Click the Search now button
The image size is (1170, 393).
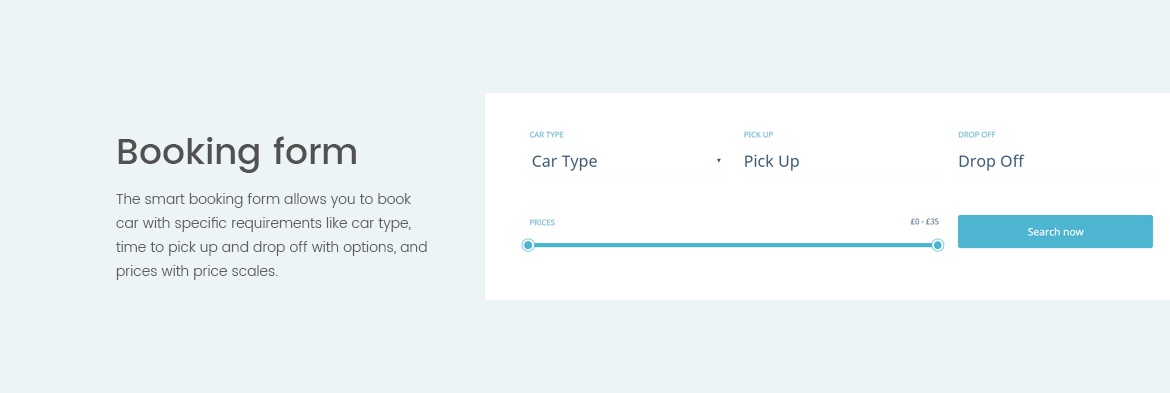tap(1055, 232)
